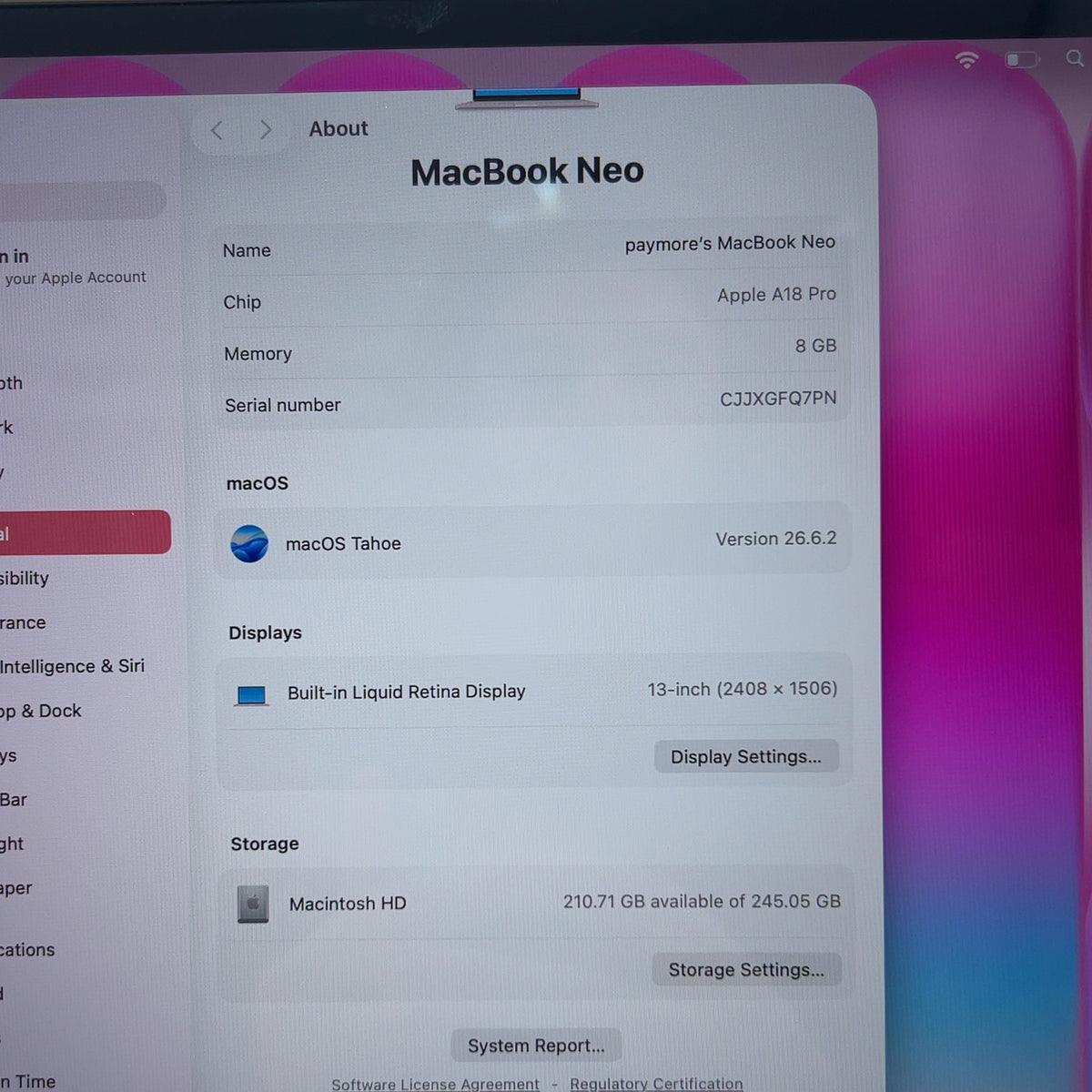Click the System Report button
Viewport: 1092px width, 1092px height.
(536, 1046)
